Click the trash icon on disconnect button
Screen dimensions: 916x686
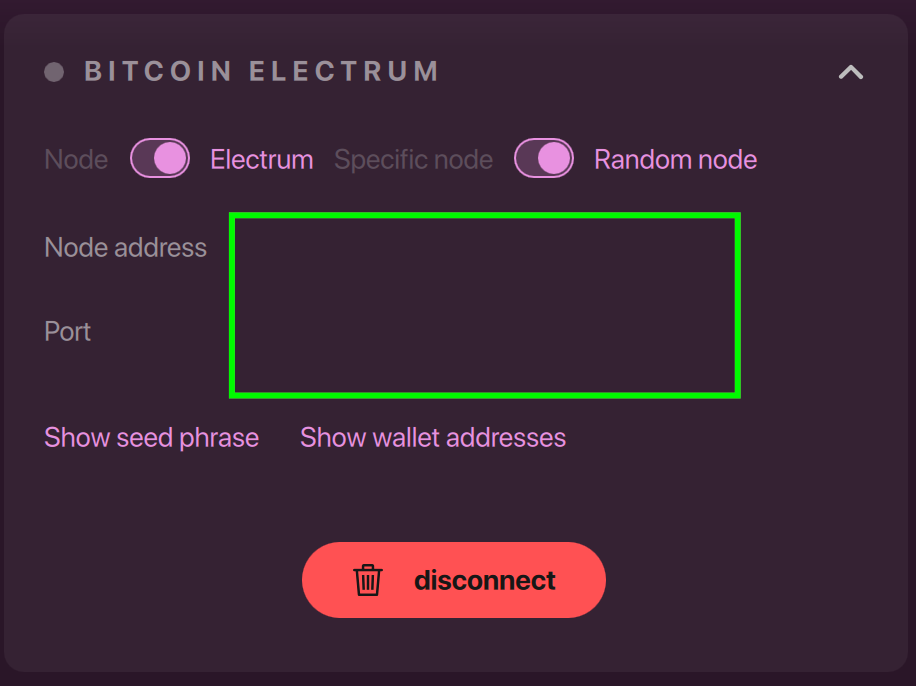369,580
